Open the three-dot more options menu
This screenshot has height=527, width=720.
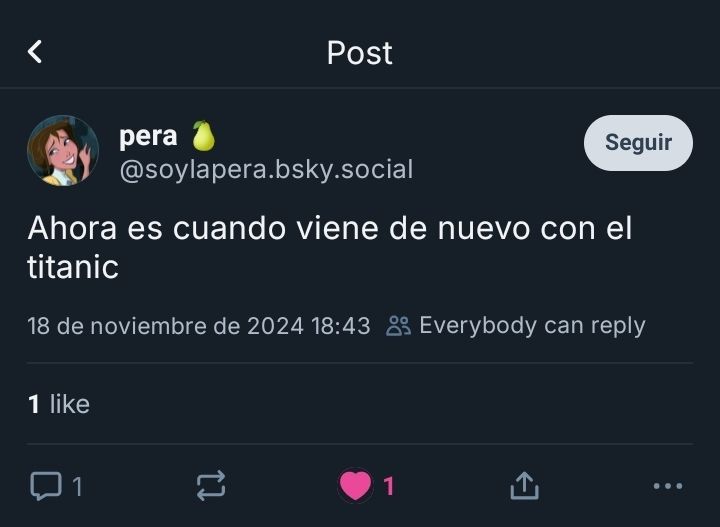(x=668, y=486)
